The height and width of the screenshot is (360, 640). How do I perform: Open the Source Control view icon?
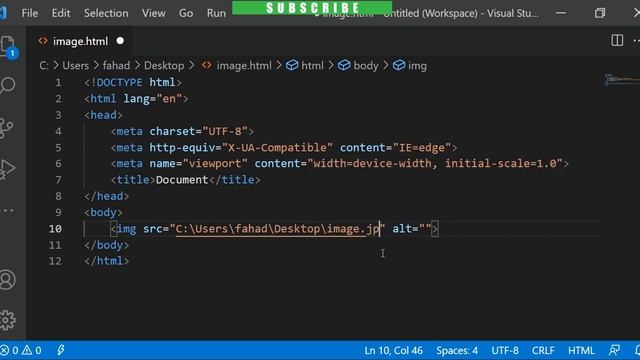coord(6,128)
